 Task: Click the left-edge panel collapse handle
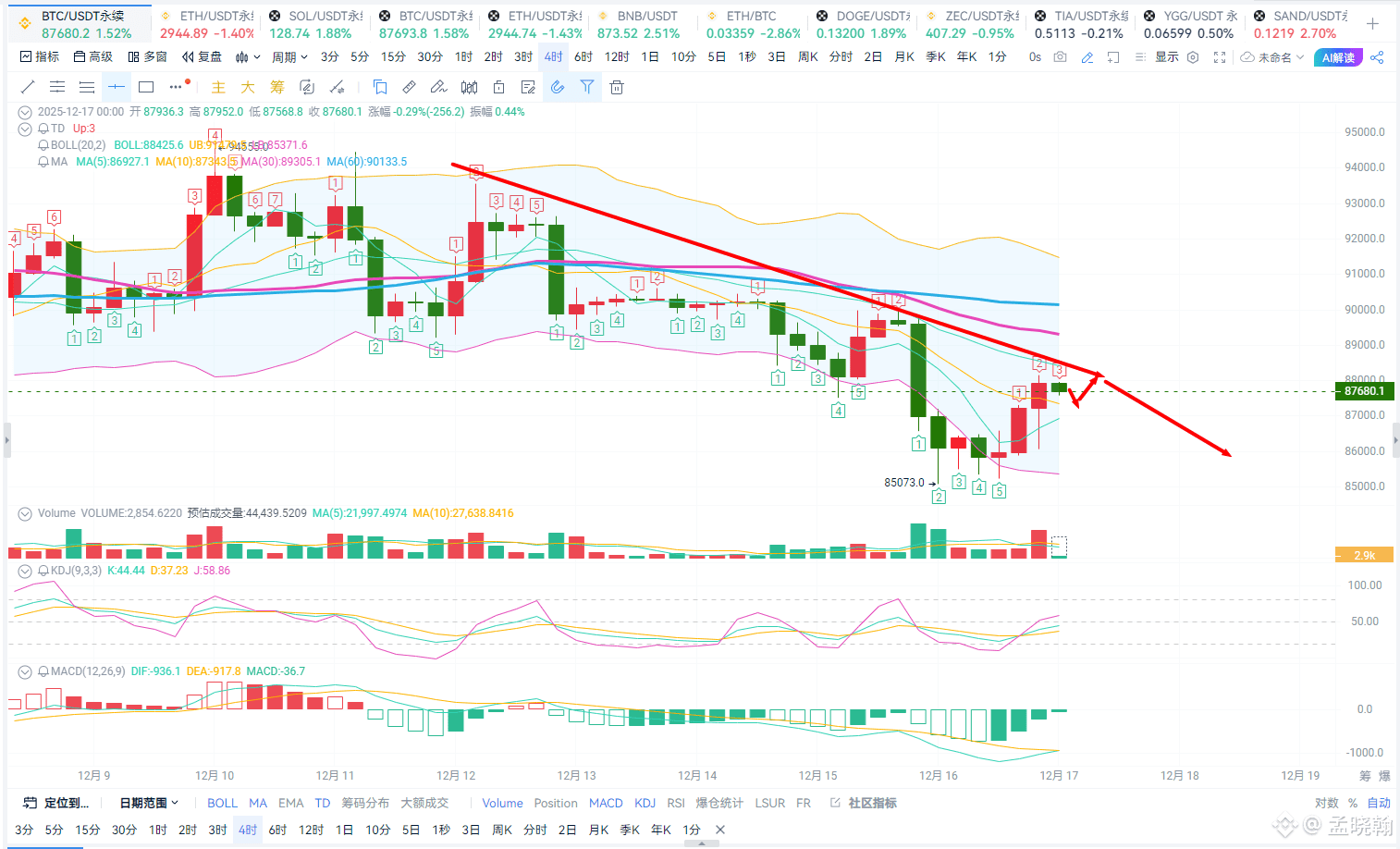6,440
